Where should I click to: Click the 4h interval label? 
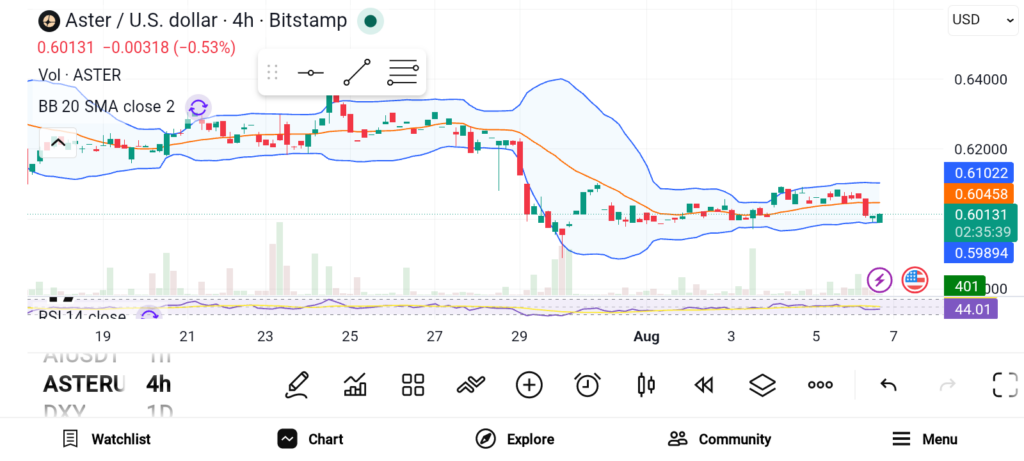pos(159,384)
